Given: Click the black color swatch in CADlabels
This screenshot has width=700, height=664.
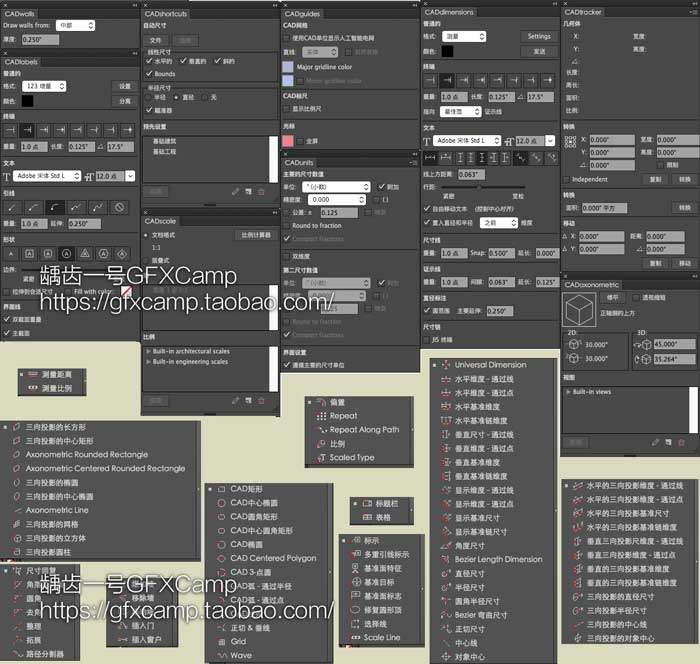Looking at the screenshot, I should tap(27, 101).
